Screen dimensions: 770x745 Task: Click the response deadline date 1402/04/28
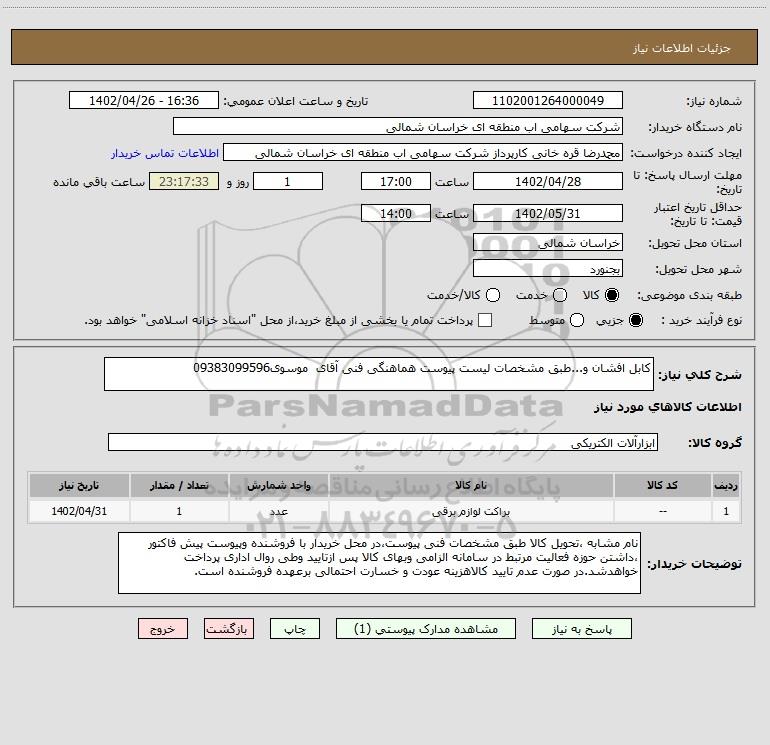click(548, 181)
